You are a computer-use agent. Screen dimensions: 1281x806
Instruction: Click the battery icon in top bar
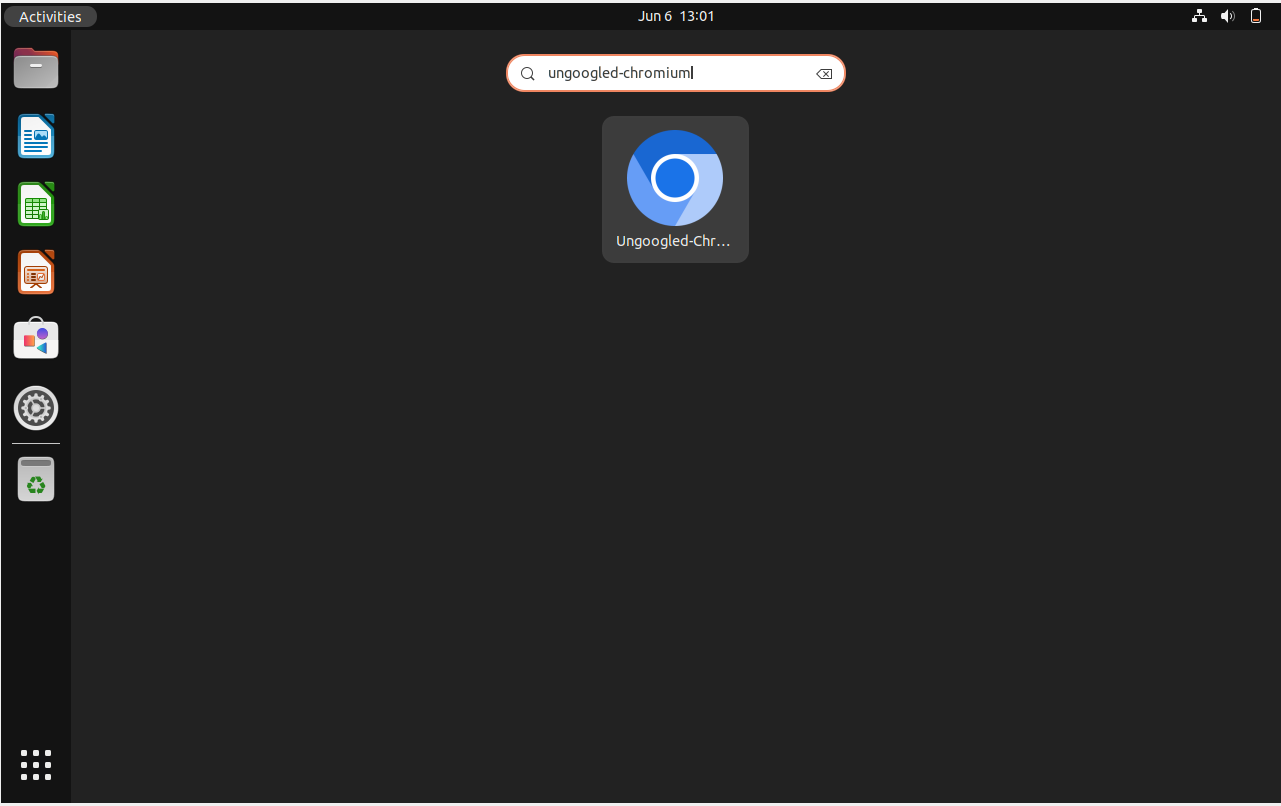click(1256, 16)
